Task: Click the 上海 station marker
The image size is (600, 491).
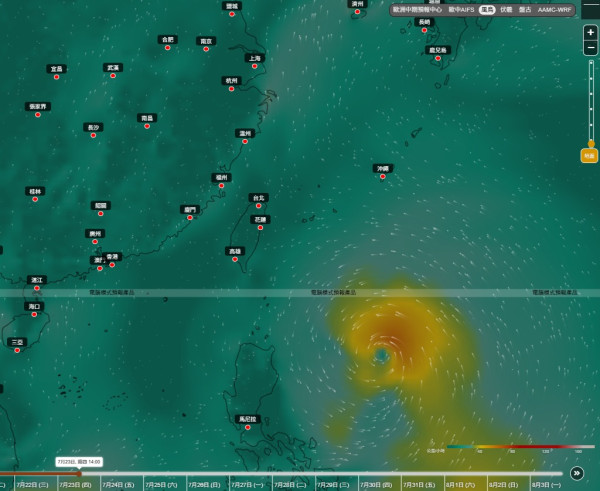Action: (255, 66)
